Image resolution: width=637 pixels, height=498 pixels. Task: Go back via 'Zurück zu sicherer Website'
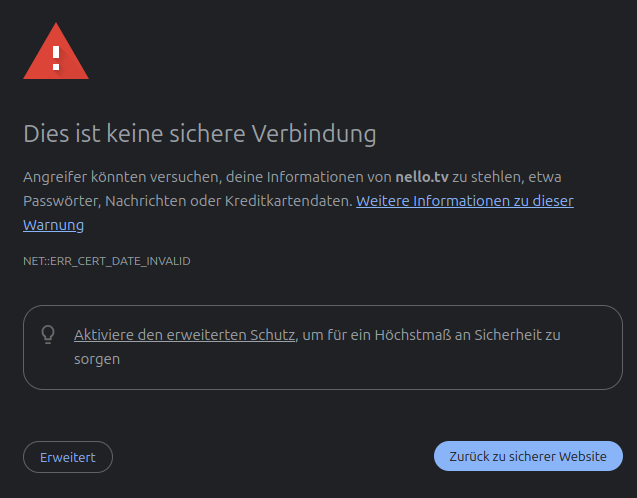[x=528, y=456]
